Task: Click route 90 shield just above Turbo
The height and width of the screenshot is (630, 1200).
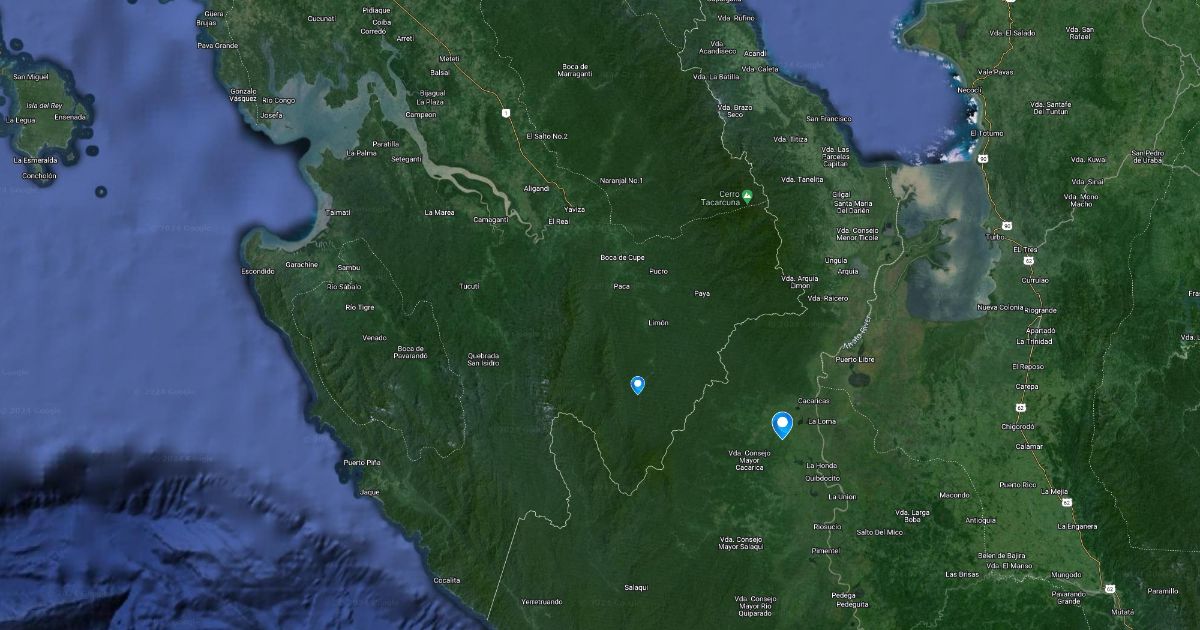Action: 1007,225
